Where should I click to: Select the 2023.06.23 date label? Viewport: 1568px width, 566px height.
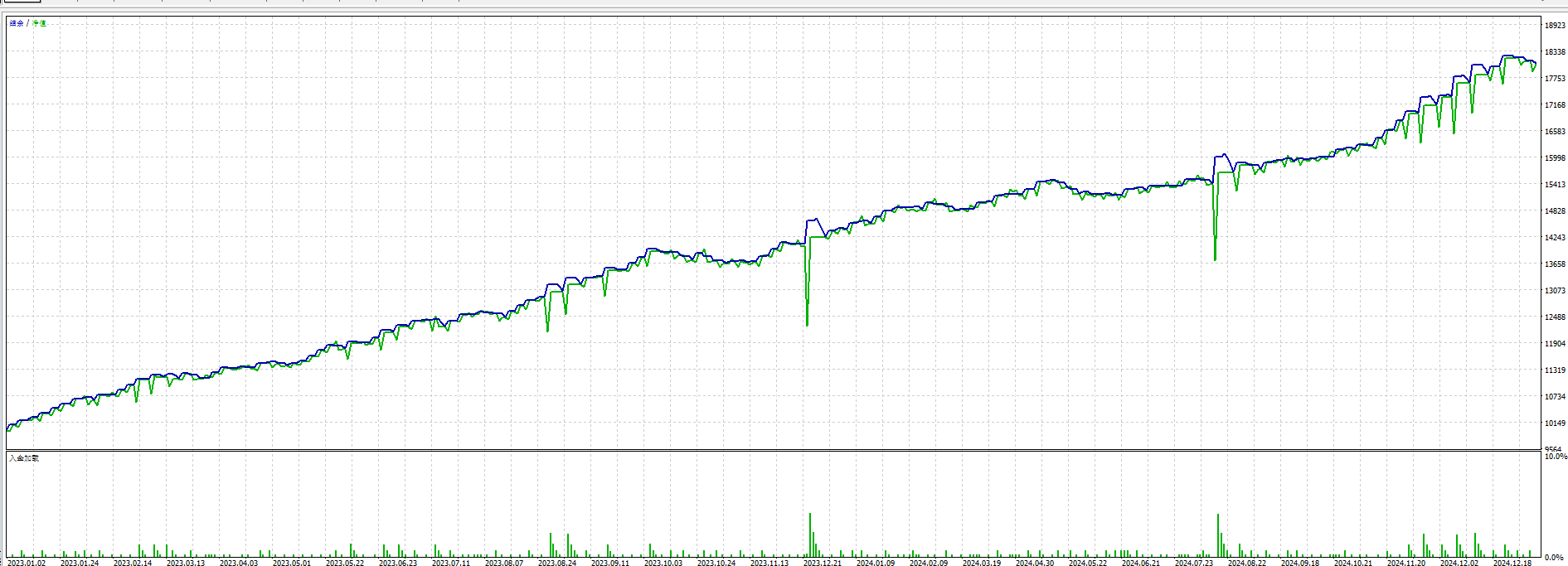(x=398, y=563)
